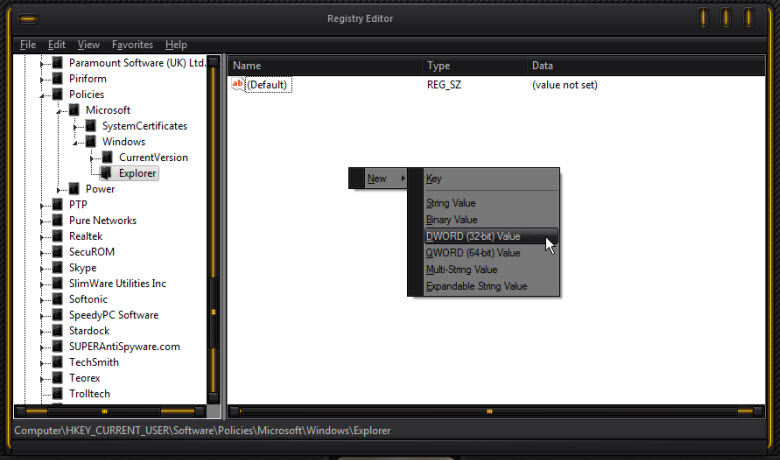Click the SlimWare Utilities folder icon
The width and height of the screenshot is (780, 460).
tap(58, 283)
